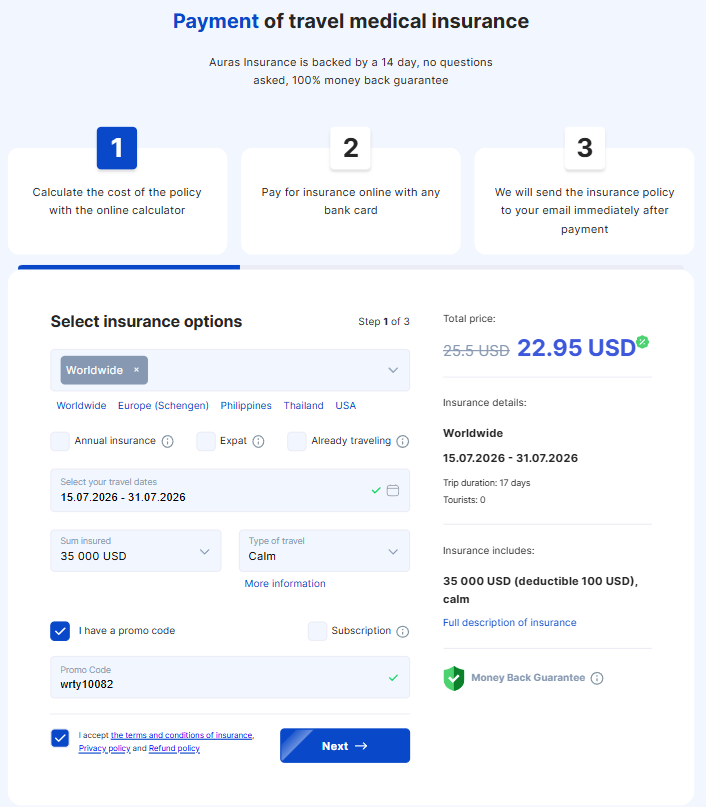Open the info tooltip beside Annual insurance
Image resolution: width=706 pixels, height=807 pixels.
click(166, 441)
